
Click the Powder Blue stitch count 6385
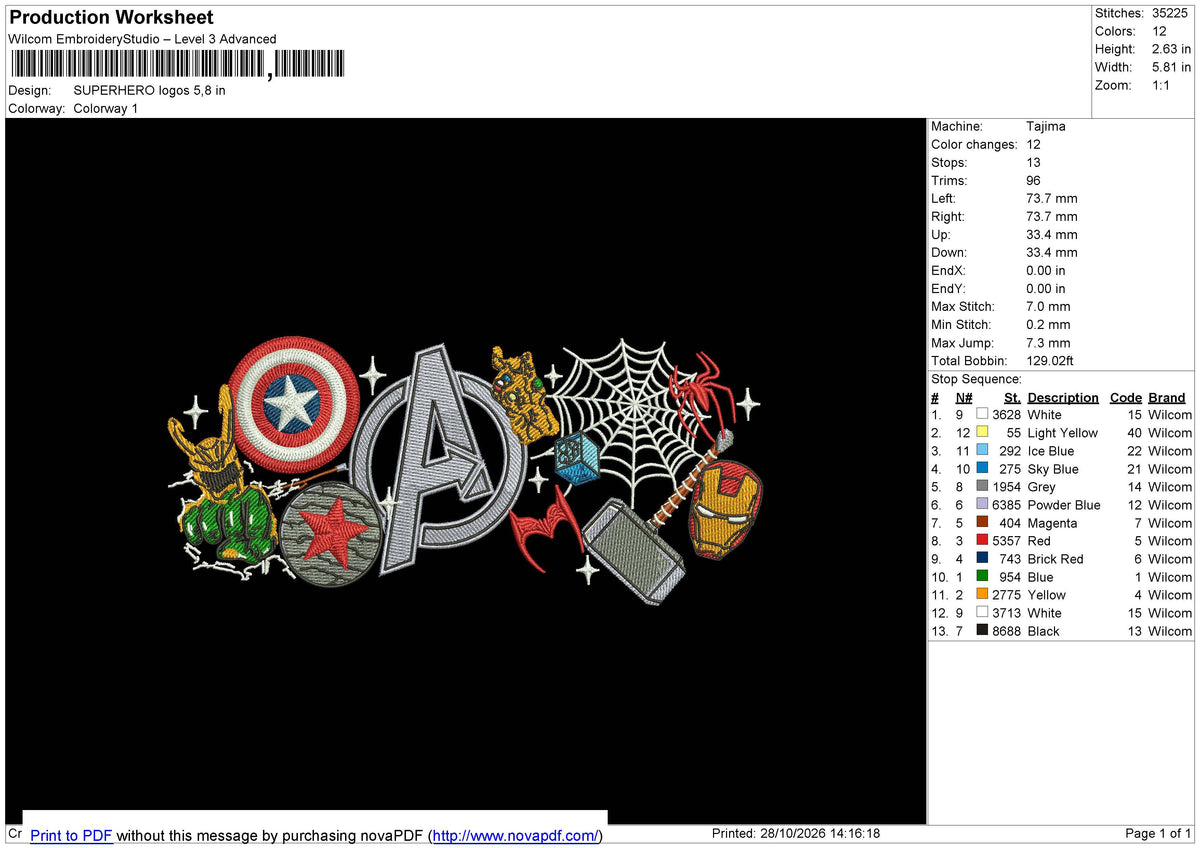click(x=1006, y=505)
